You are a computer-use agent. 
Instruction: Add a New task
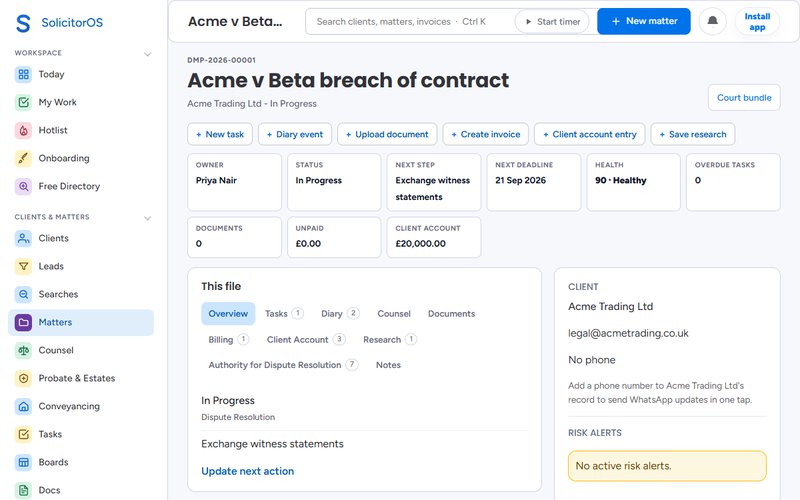220,134
